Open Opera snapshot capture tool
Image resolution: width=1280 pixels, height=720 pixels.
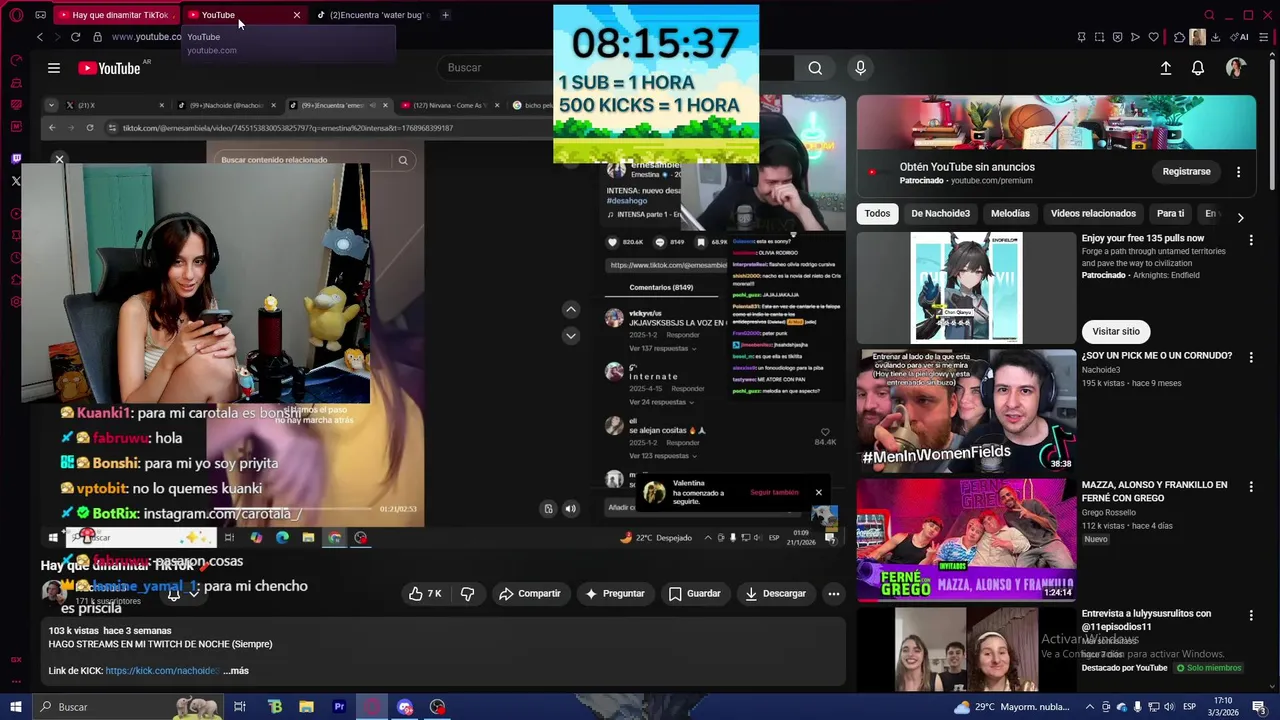(x=1099, y=37)
